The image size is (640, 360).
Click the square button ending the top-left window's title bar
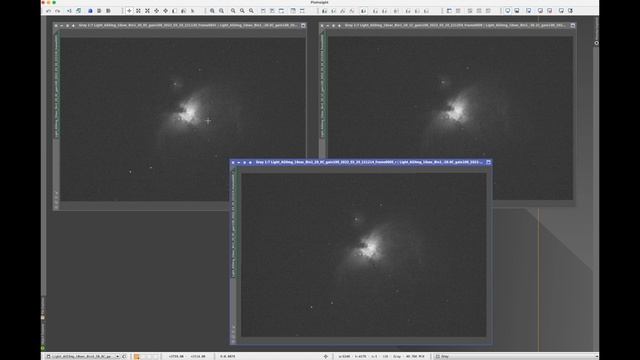coord(303,25)
